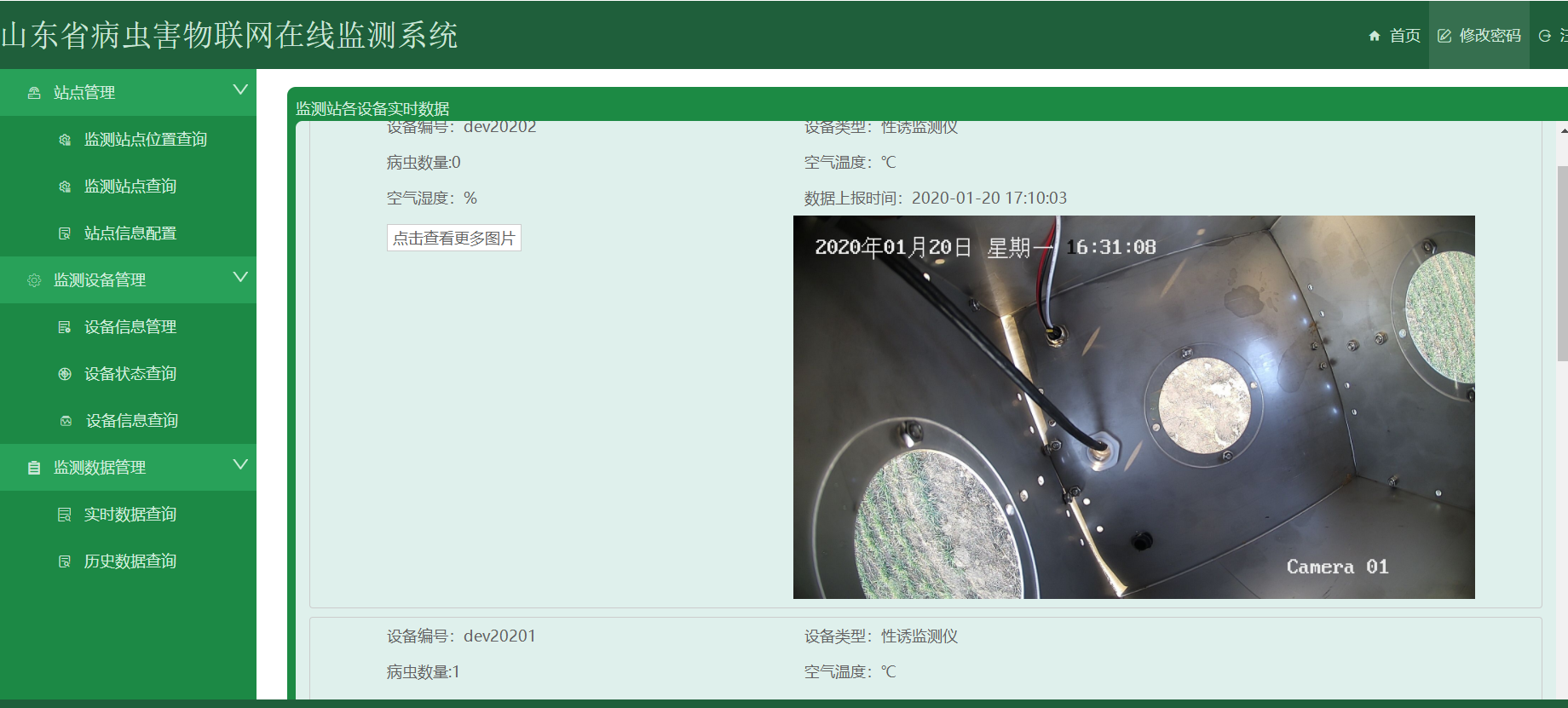This screenshot has height=708, width=1568.
Task: Collapse the 监测数据管理 section chevron
Action: pyautogui.click(x=240, y=464)
